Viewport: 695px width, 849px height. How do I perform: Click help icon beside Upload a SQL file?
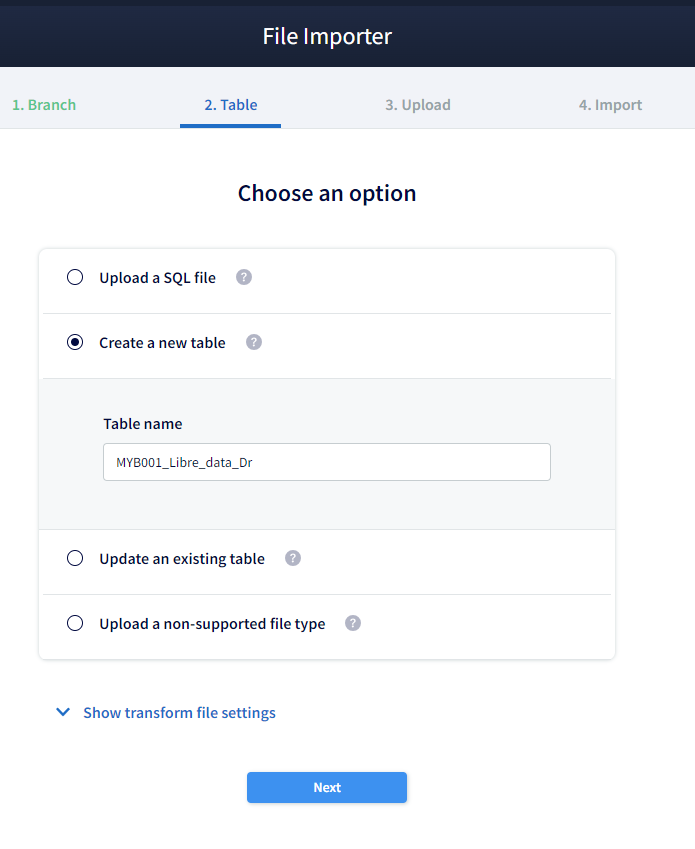[x=244, y=277]
